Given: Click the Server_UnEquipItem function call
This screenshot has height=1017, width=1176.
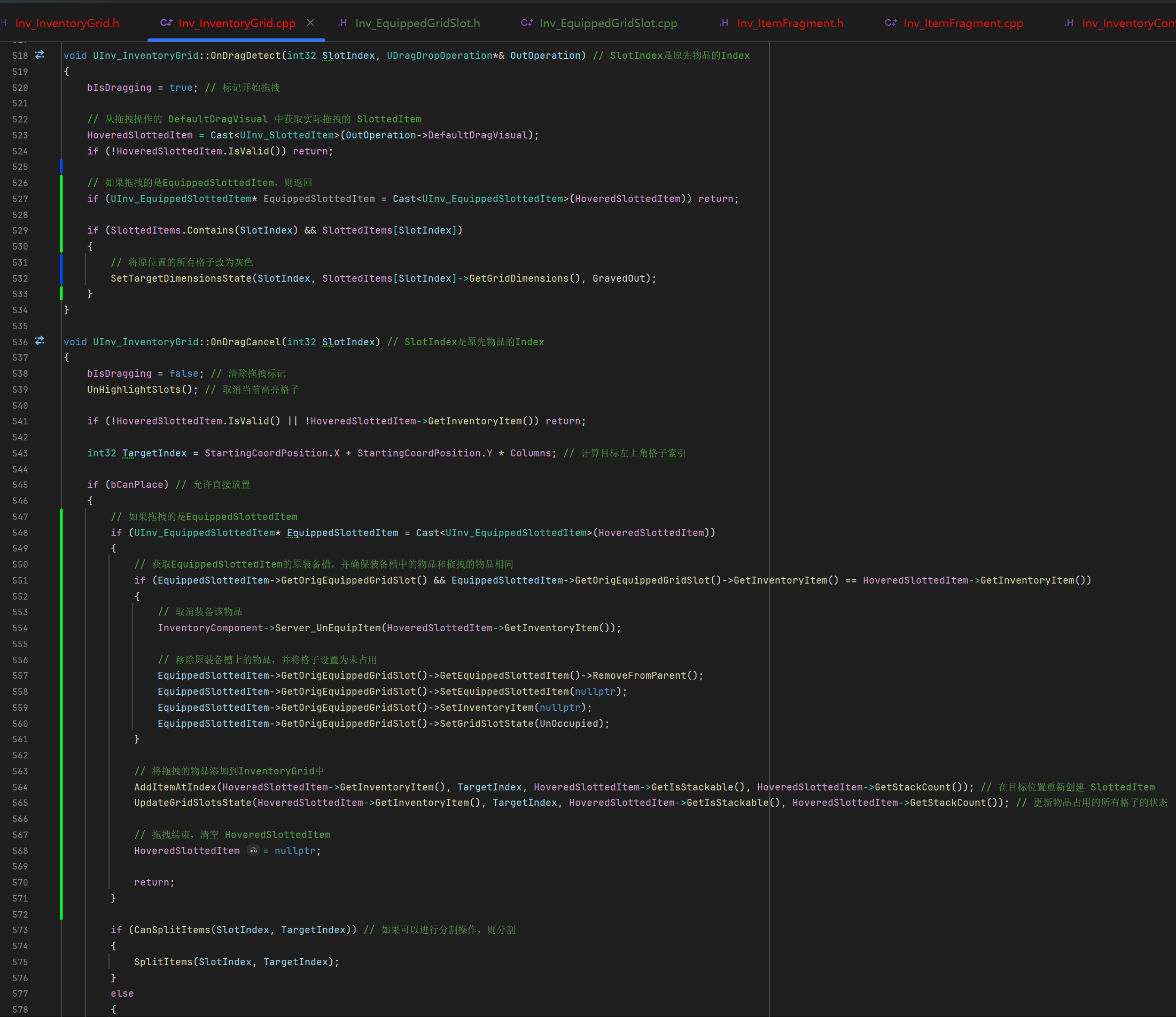Looking at the screenshot, I should point(328,628).
